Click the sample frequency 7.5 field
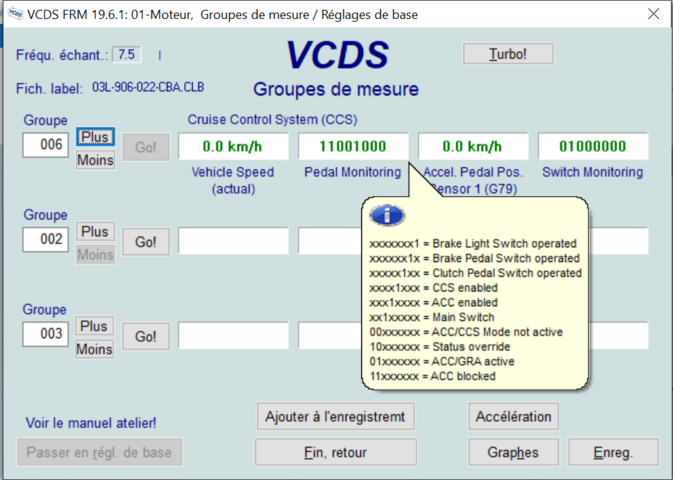The width and height of the screenshot is (673, 480). pyautogui.click(x=127, y=55)
